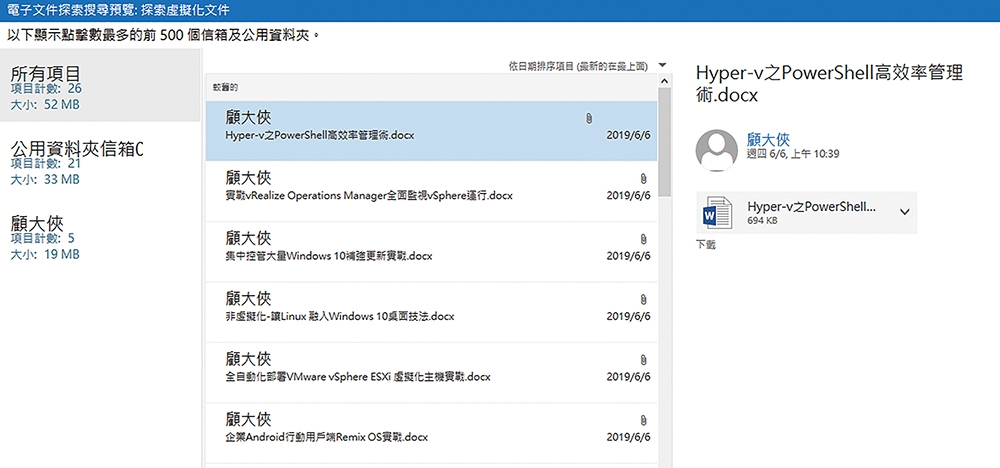Select message 實戰vRealize Operations Manager全面監視vSphere運行.docx
Viewport: 1000px width, 468px height.
coord(430,191)
